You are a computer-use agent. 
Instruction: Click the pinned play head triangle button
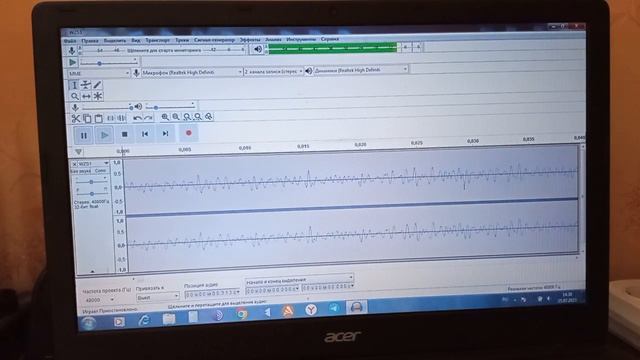(78, 152)
